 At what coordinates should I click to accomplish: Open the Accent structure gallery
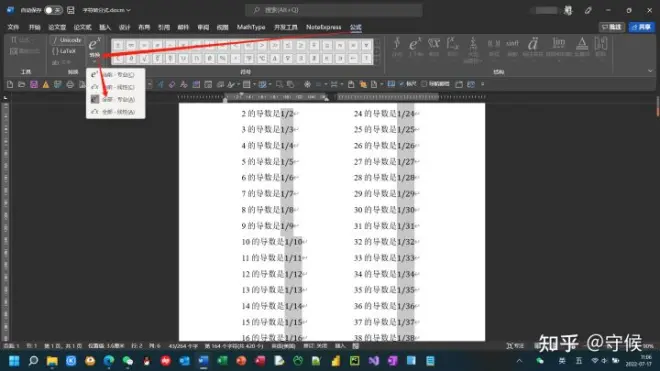[x=533, y=47]
